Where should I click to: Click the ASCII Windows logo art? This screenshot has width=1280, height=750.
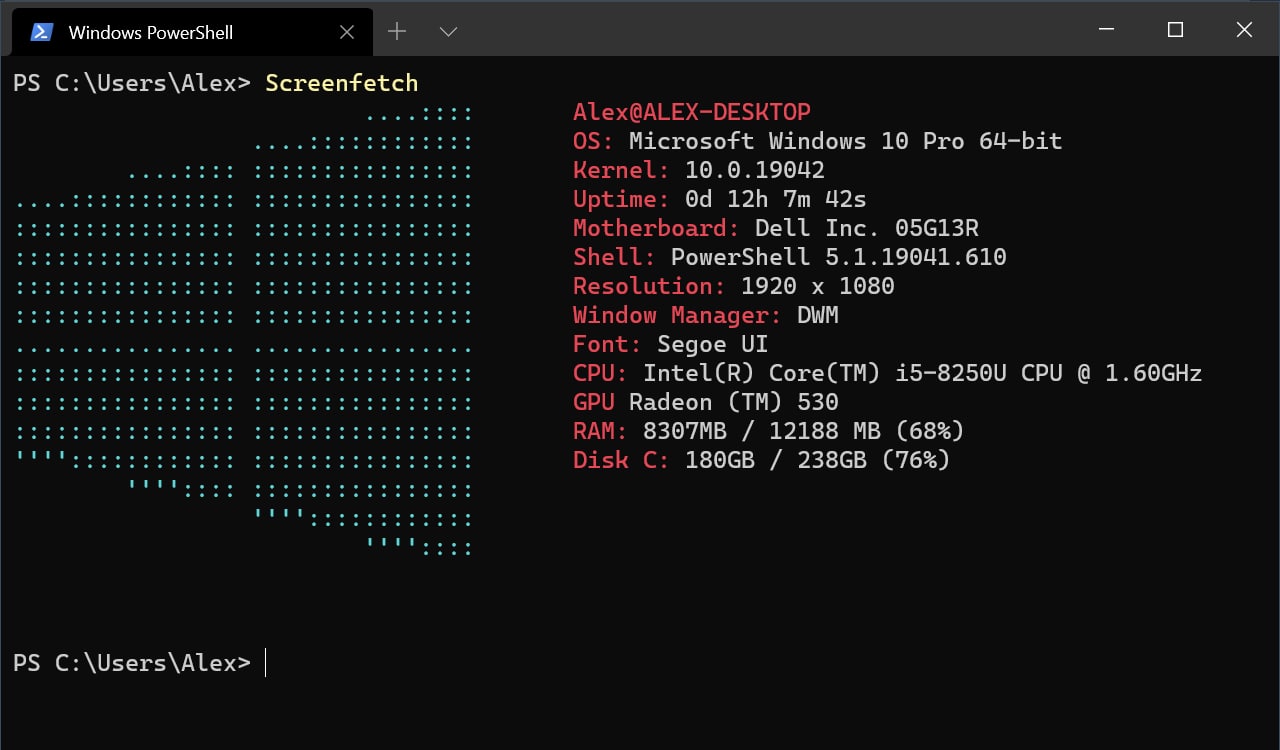click(x=244, y=330)
